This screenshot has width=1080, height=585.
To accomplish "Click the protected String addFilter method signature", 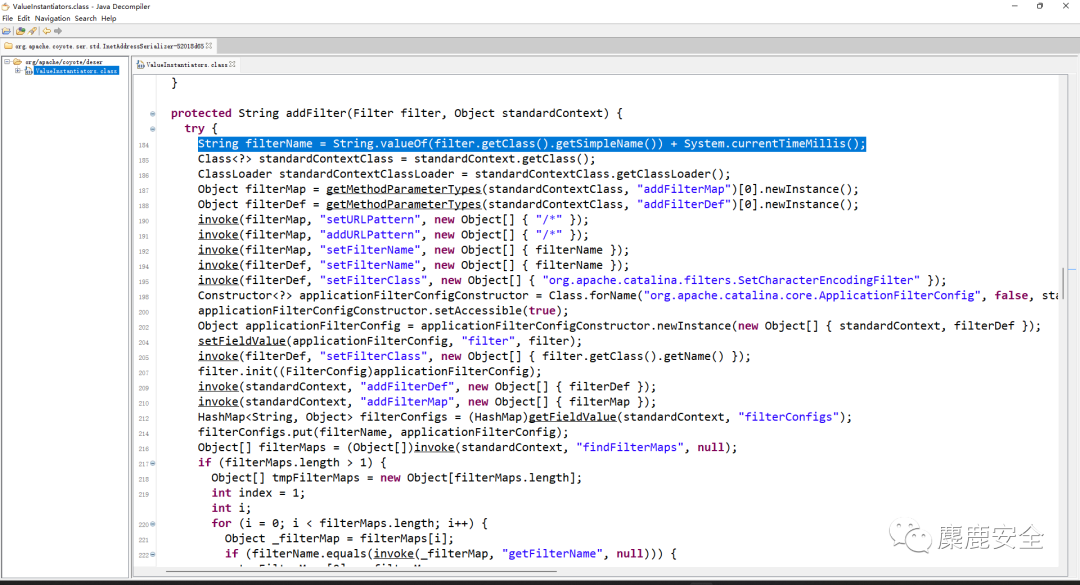I will click(x=397, y=114).
